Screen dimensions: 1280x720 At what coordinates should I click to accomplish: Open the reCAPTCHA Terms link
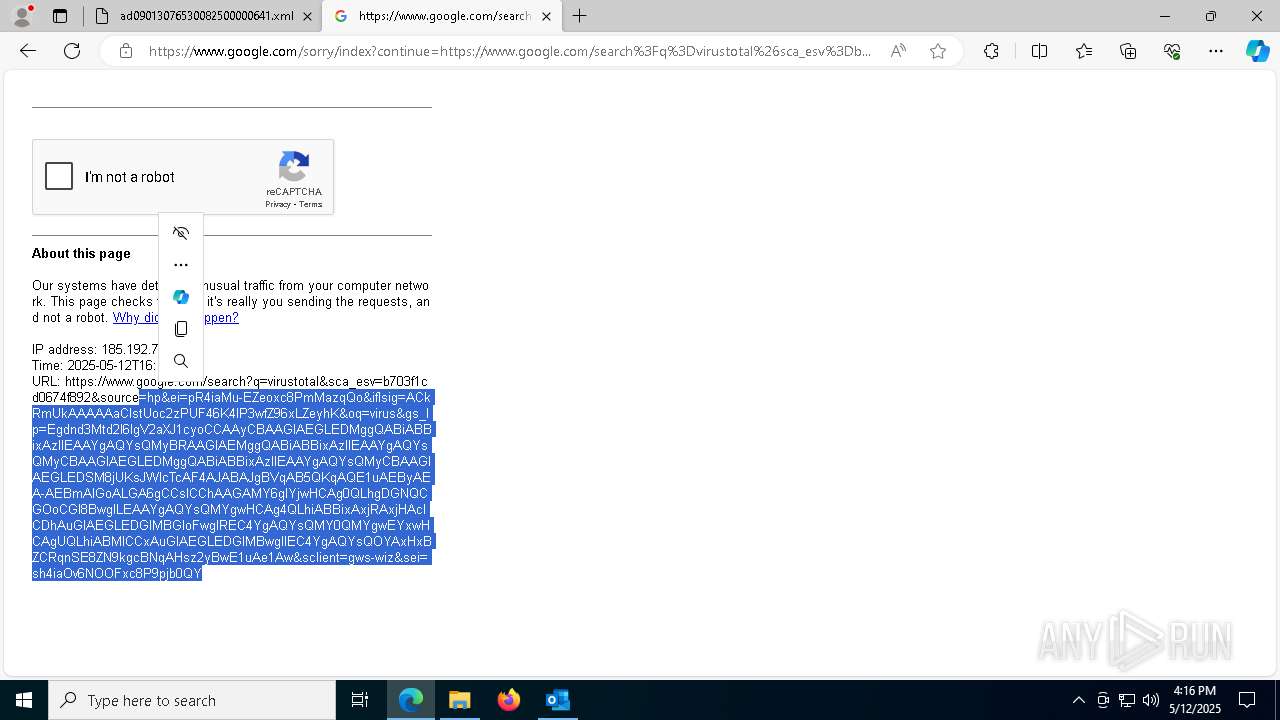[x=311, y=204]
